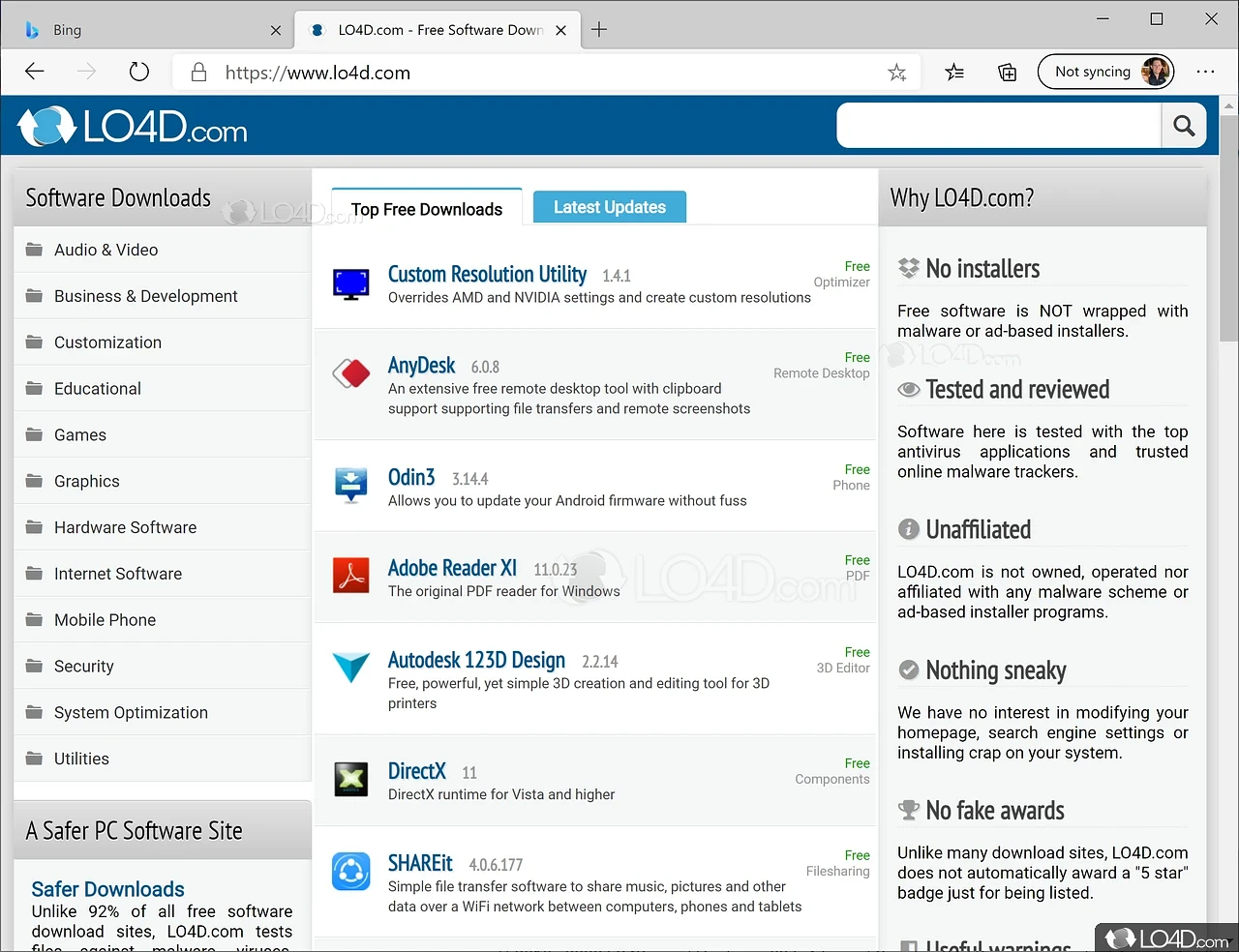Click the Tested and reviewed heading
This screenshot has height=952, width=1239.
click(x=1017, y=390)
